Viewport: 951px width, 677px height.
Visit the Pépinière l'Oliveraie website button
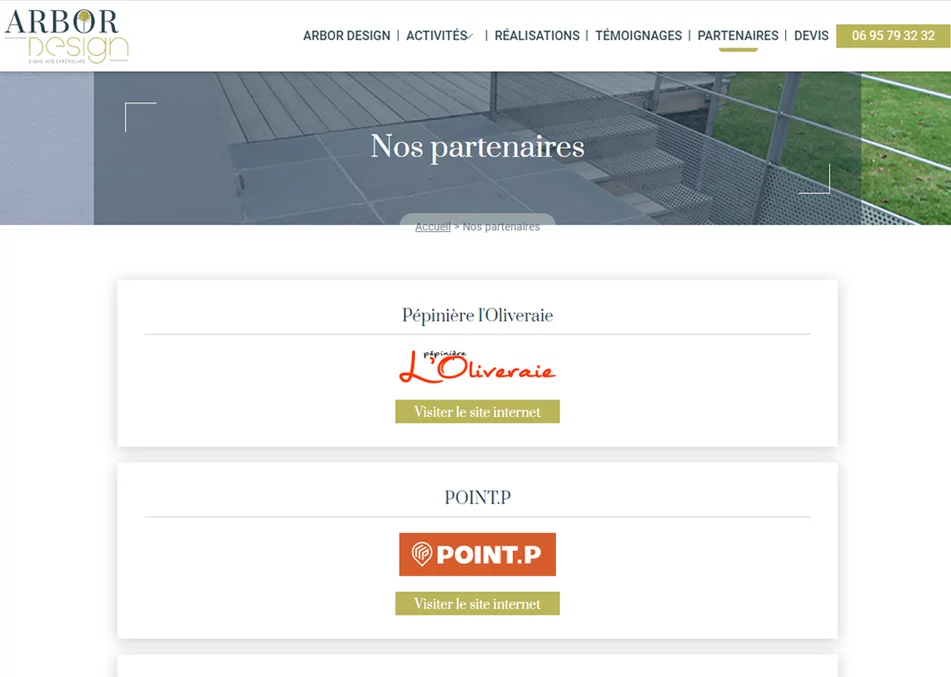477,412
